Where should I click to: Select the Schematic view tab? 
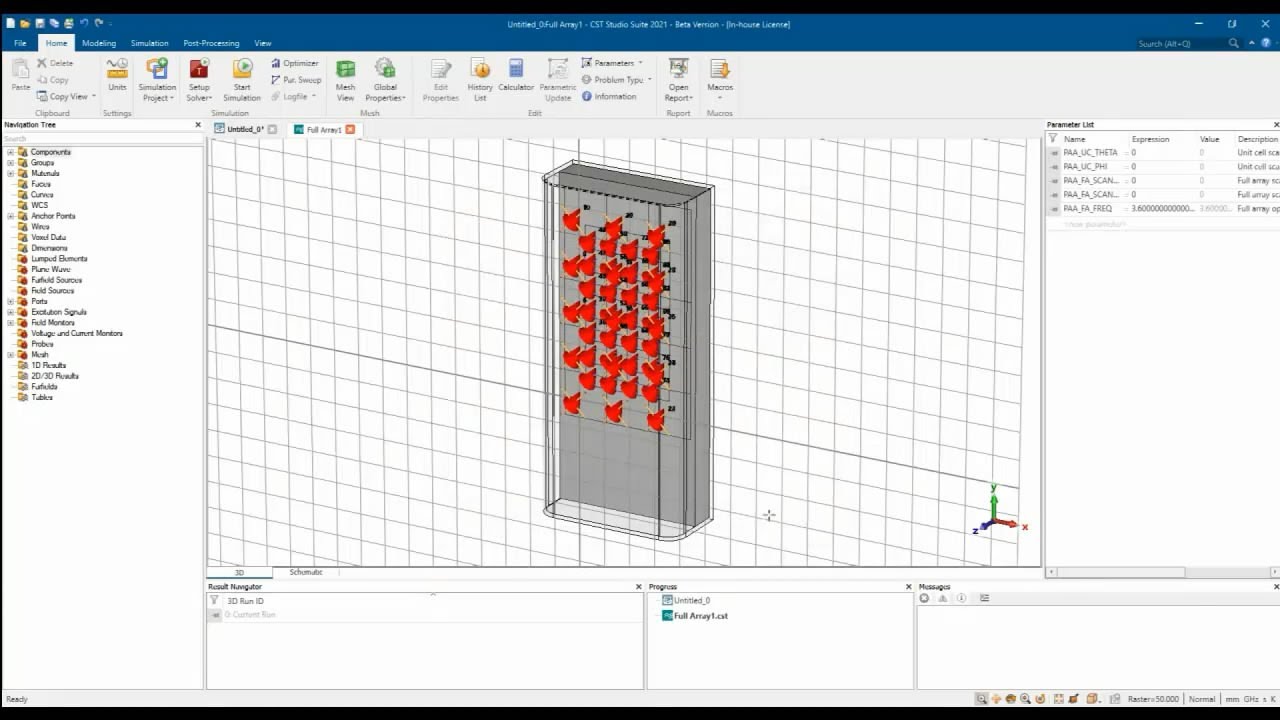[x=306, y=572]
